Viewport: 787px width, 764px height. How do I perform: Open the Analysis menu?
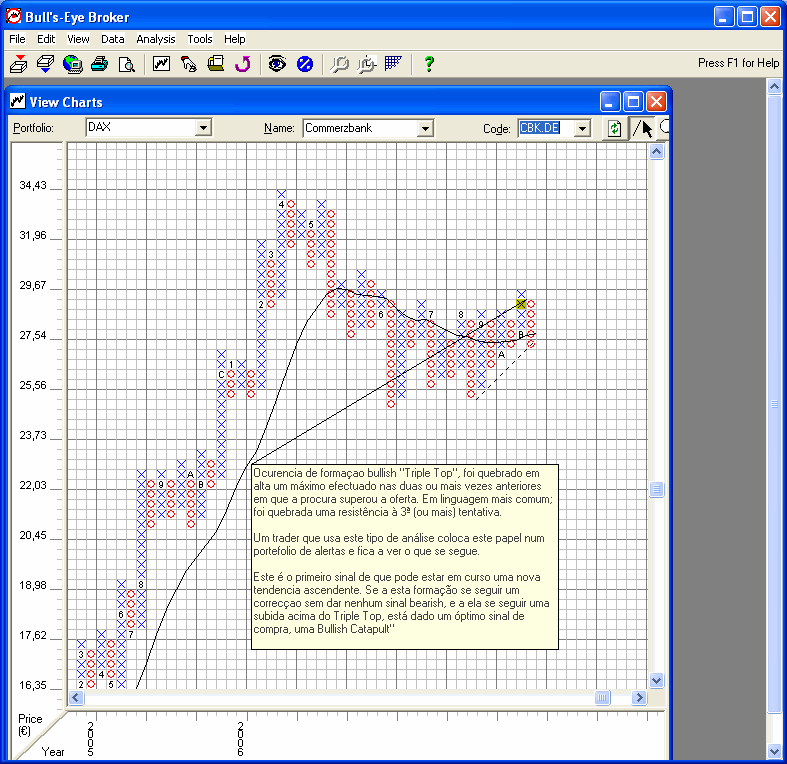156,39
